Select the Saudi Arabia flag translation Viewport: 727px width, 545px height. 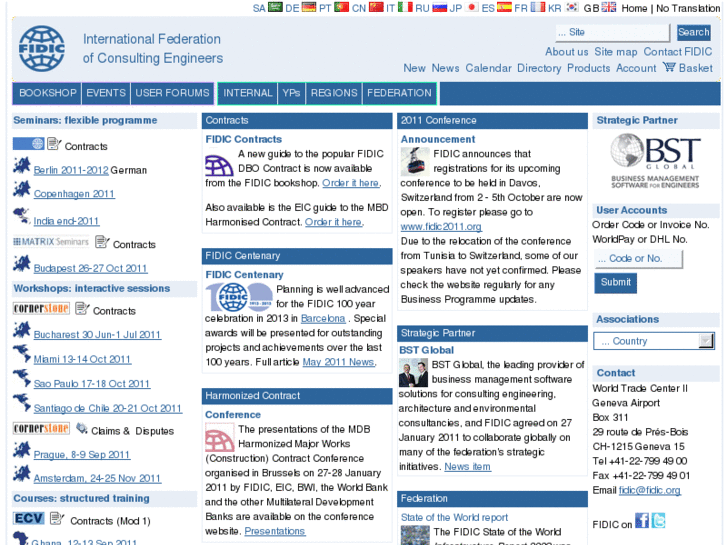click(x=275, y=7)
